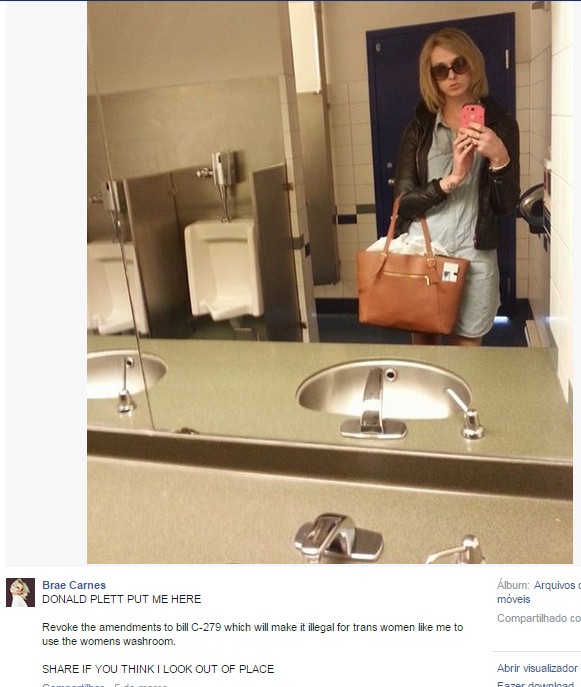Image resolution: width=581 pixels, height=687 pixels.
Task: Click the cut-off post date beside Compartilhar
Action: coord(141,684)
